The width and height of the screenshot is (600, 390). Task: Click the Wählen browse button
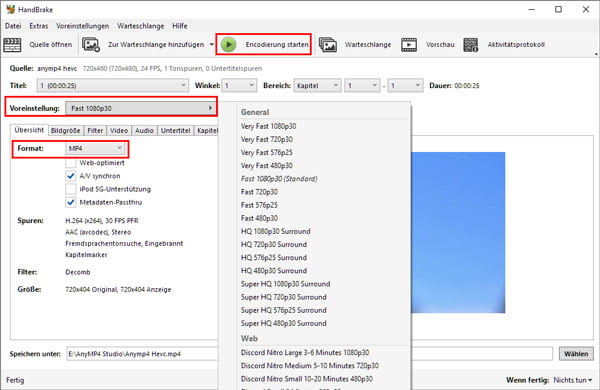tap(576, 354)
